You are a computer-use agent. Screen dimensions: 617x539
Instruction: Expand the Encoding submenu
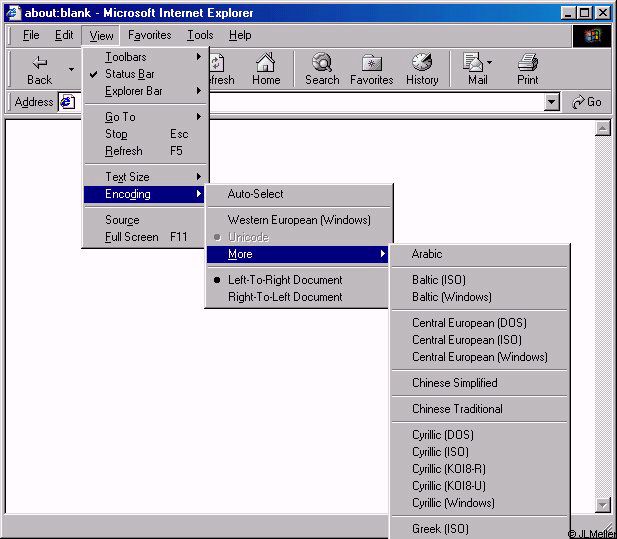pyautogui.click(x=144, y=194)
